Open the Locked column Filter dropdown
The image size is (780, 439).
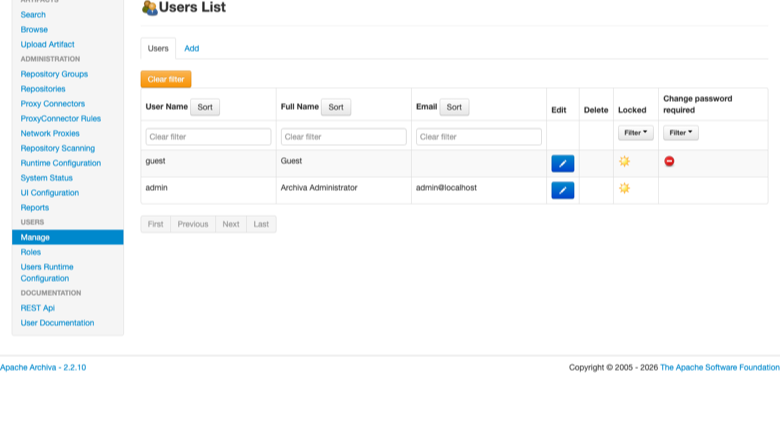pyautogui.click(x=635, y=133)
